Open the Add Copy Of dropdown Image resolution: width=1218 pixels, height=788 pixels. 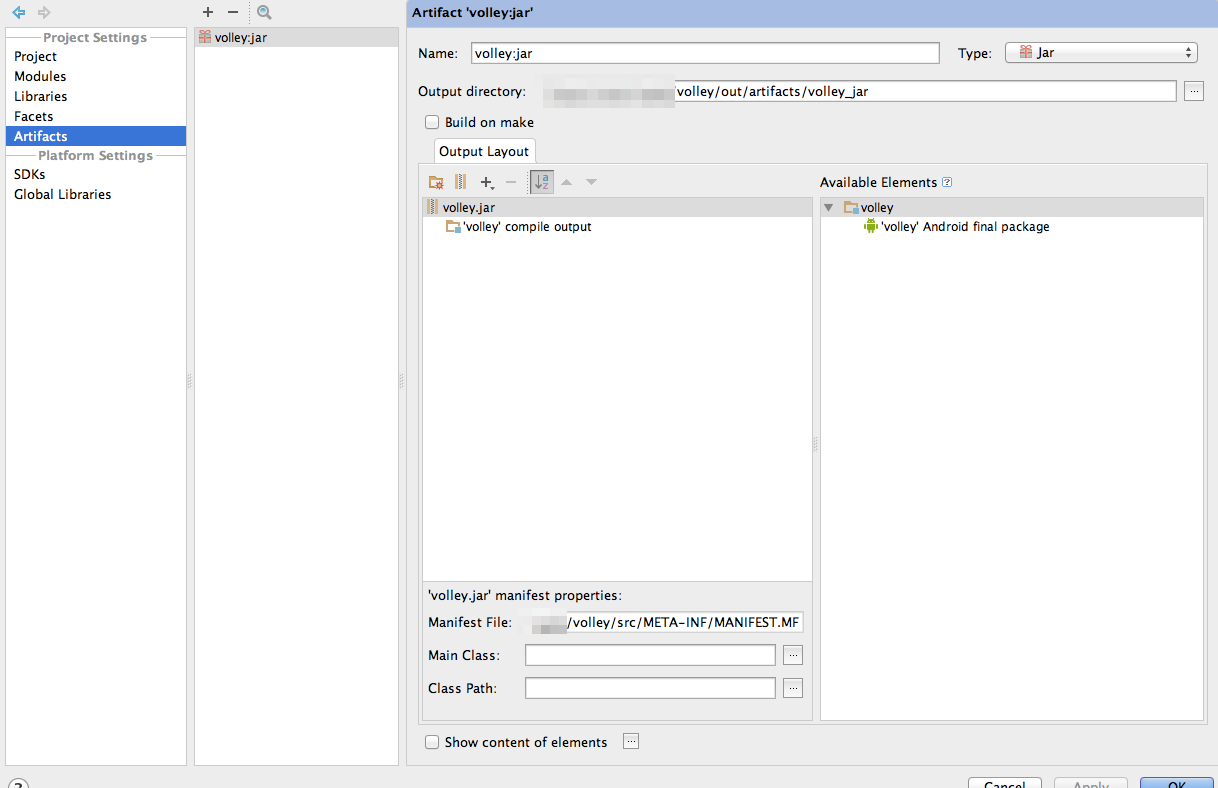487,182
